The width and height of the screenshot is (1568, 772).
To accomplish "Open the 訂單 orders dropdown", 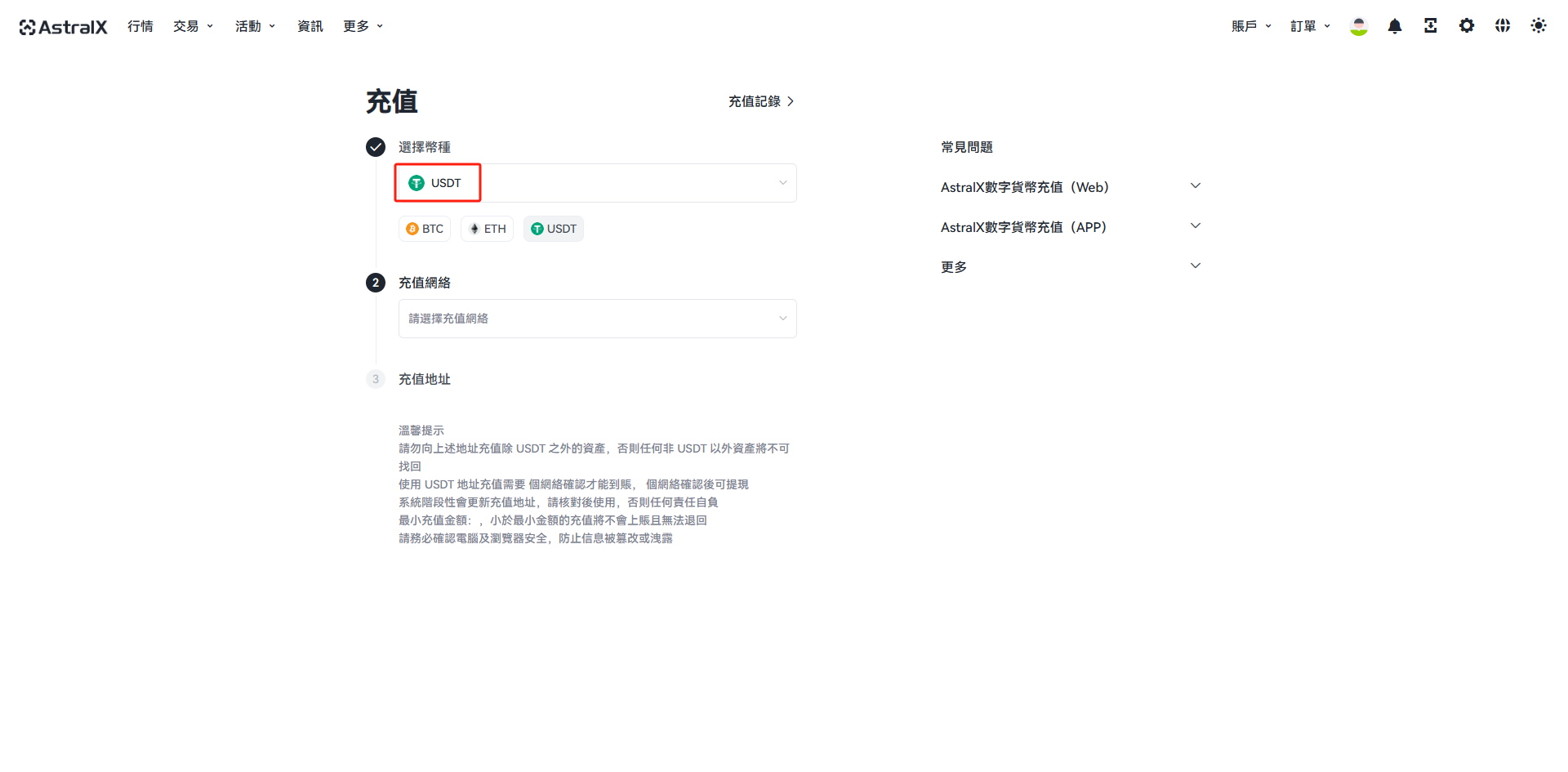I will pyautogui.click(x=1310, y=26).
